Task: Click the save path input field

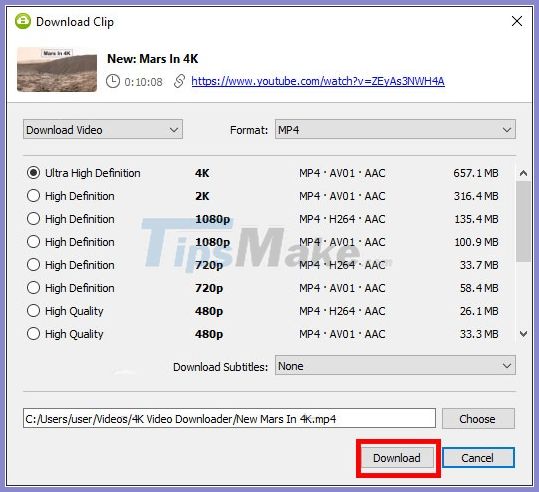Action: [x=229, y=418]
